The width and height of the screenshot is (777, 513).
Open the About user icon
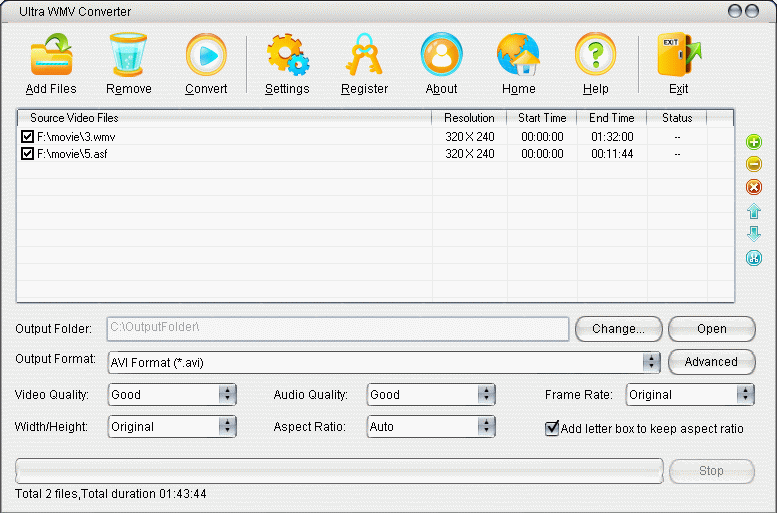[442, 55]
